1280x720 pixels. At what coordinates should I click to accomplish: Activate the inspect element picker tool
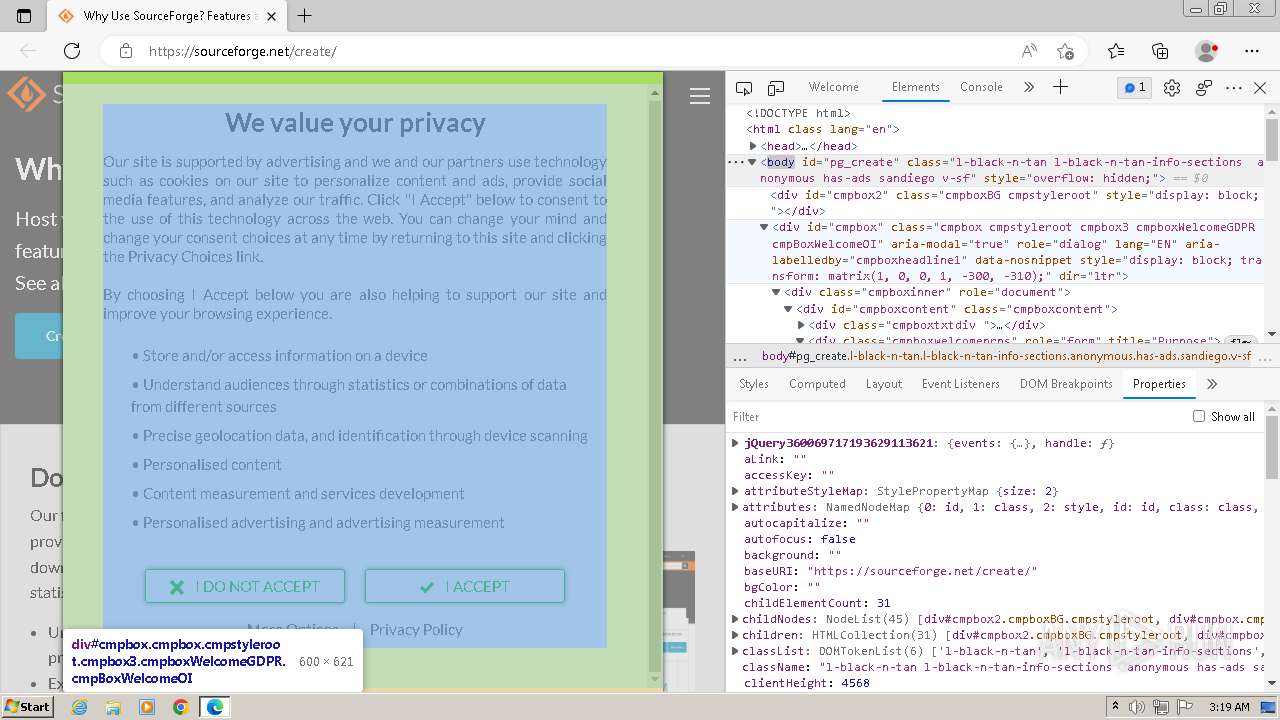744,88
